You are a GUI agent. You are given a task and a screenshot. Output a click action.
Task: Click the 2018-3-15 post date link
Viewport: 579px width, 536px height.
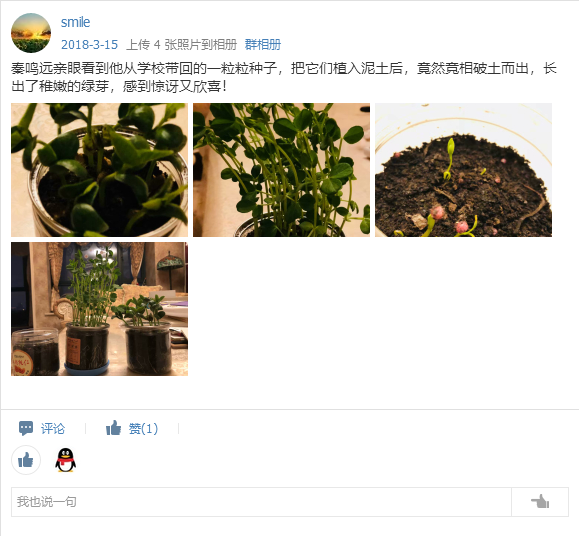tap(89, 45)
